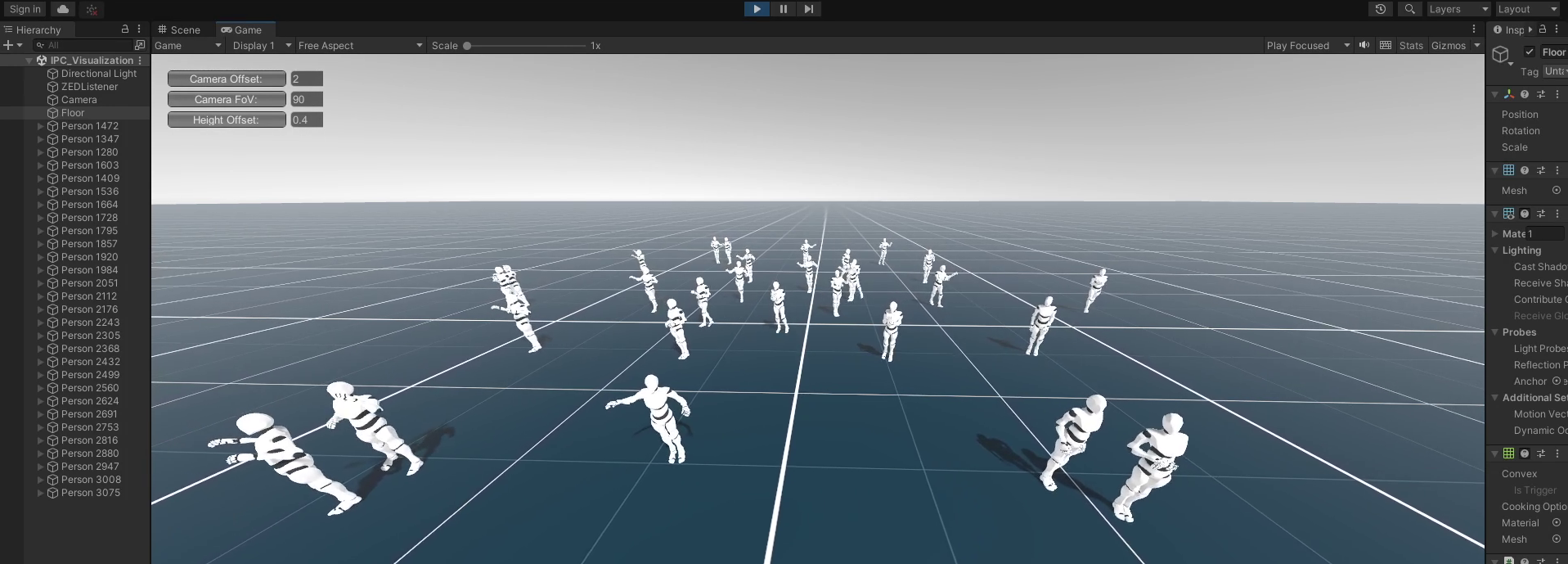Click the Sign in button
The height and width of the screenshot is (564, 1568).
[25, 9]
